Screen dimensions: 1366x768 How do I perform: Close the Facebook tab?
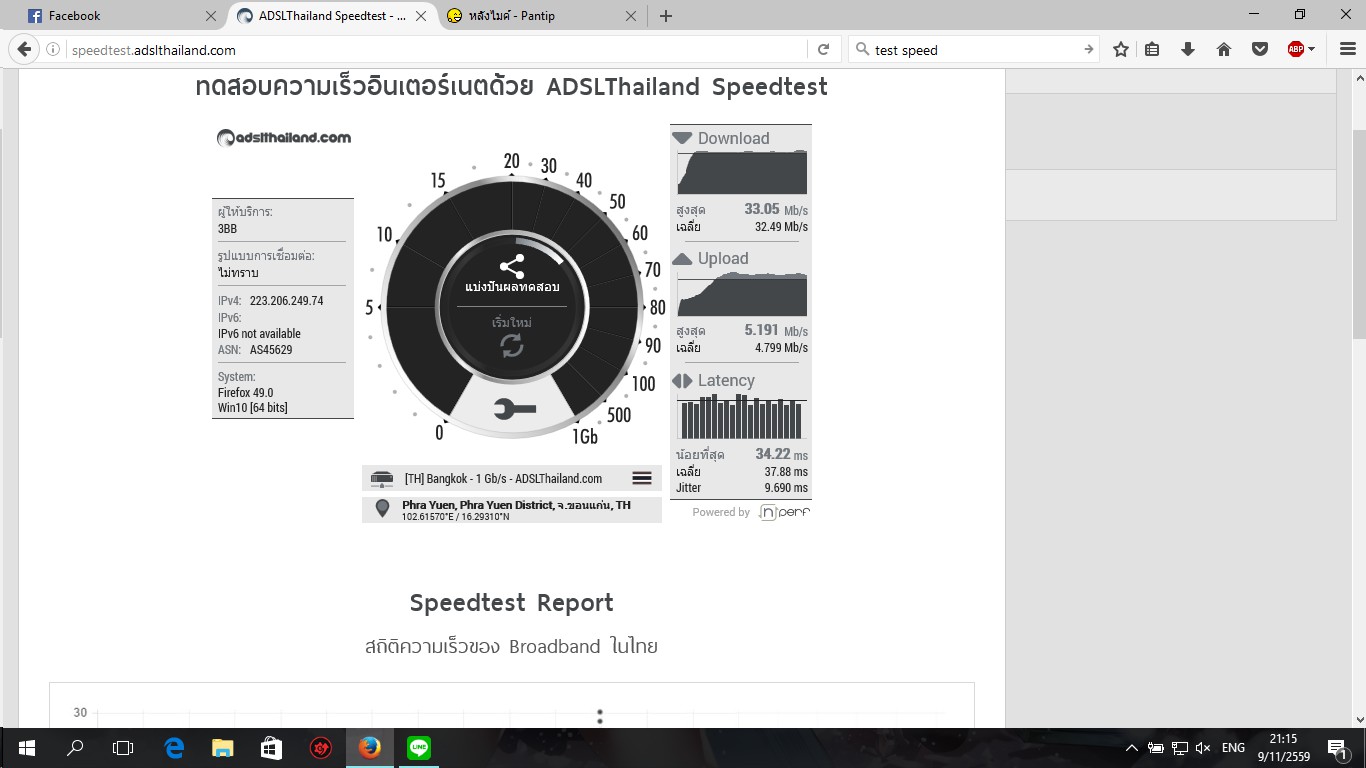click(210, 16)
